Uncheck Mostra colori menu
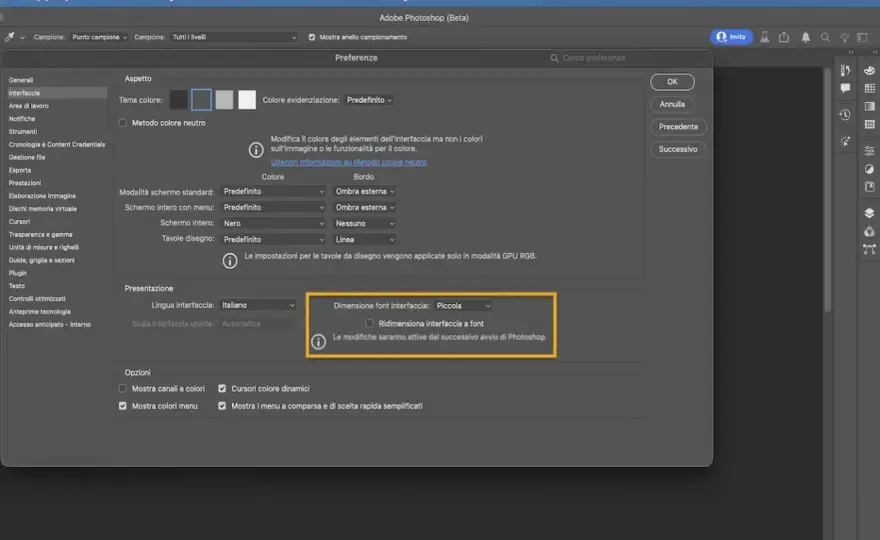The image size is (880, 540). (122, 406)
